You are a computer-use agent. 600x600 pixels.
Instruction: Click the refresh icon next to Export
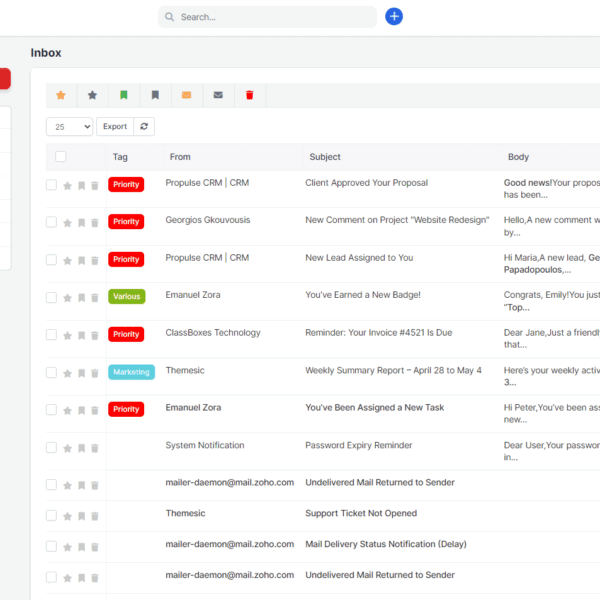pyautogui.click(x=144, y=126)
